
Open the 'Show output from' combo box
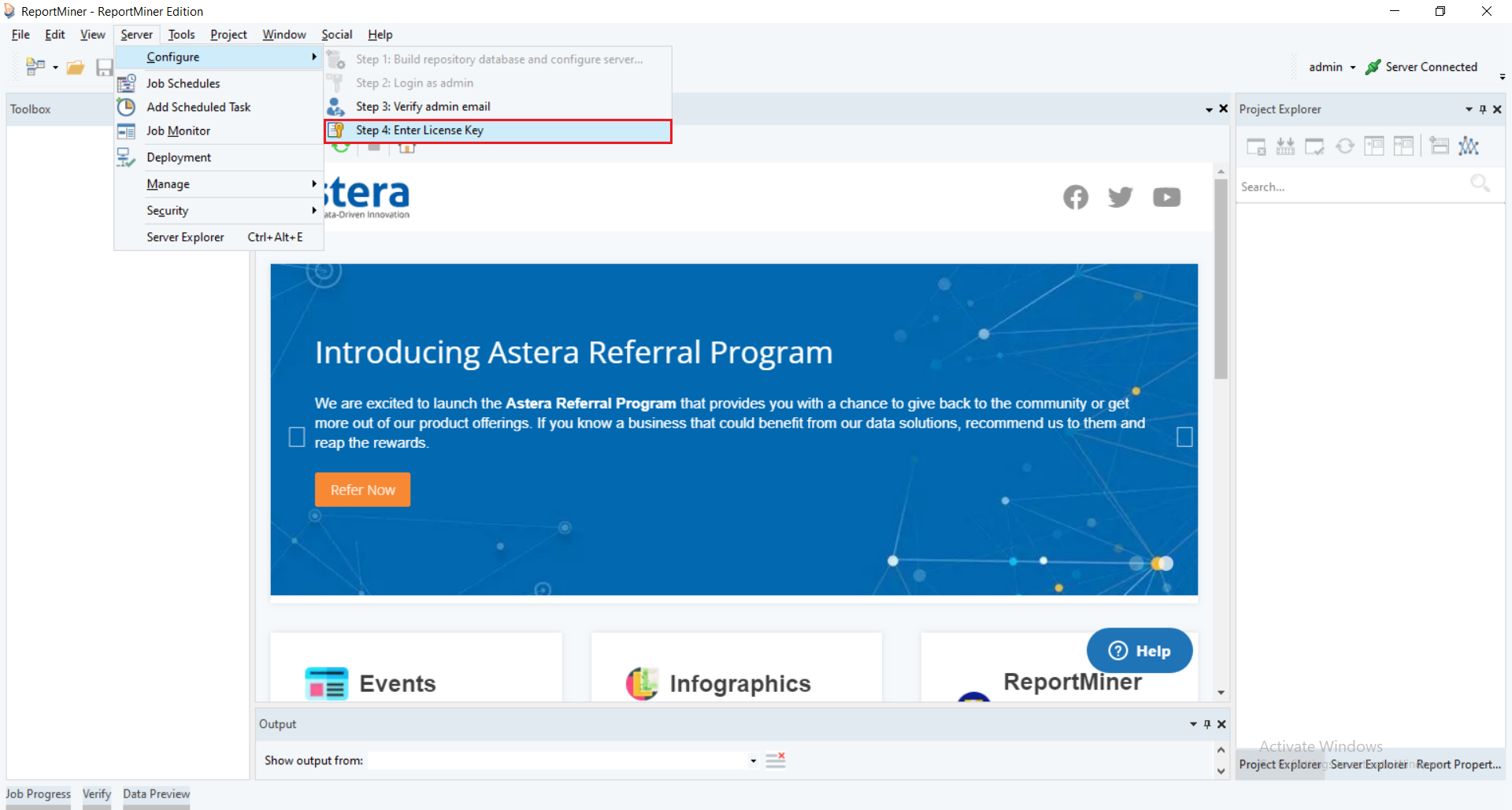tap(753, 760)
